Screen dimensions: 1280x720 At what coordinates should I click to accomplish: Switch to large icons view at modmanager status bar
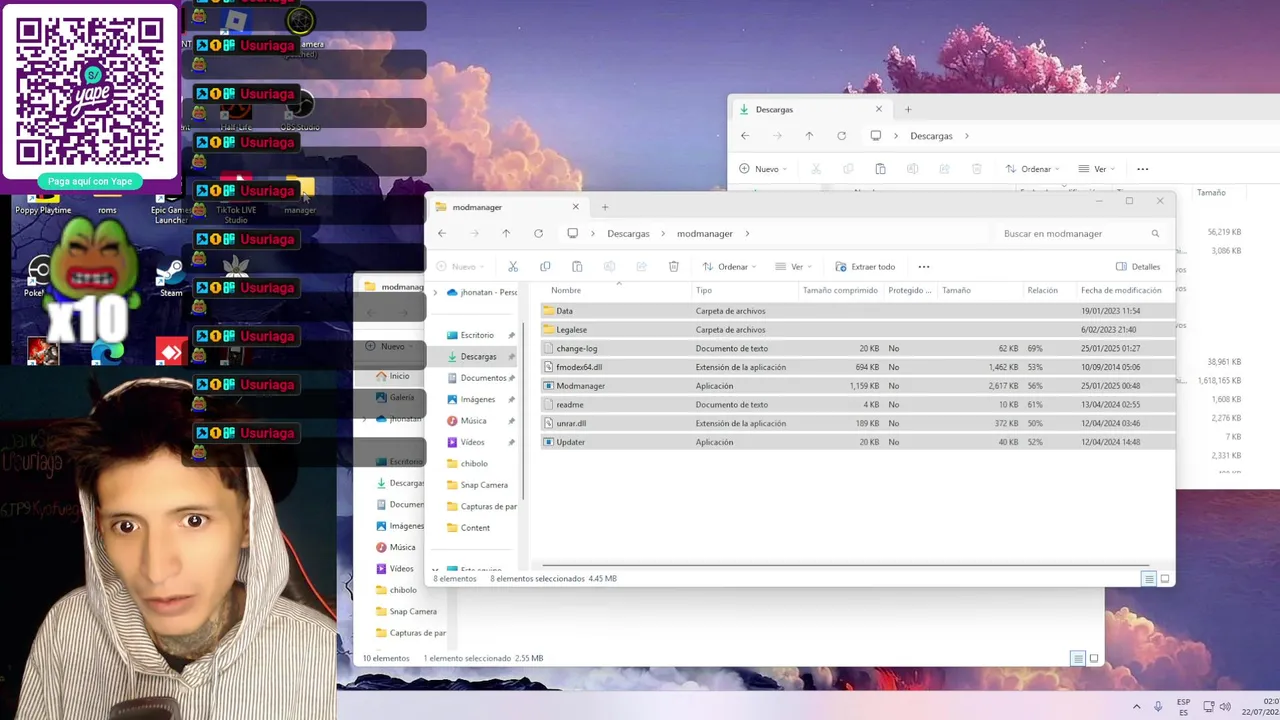pyautogui.click(x=1165, y=579)
